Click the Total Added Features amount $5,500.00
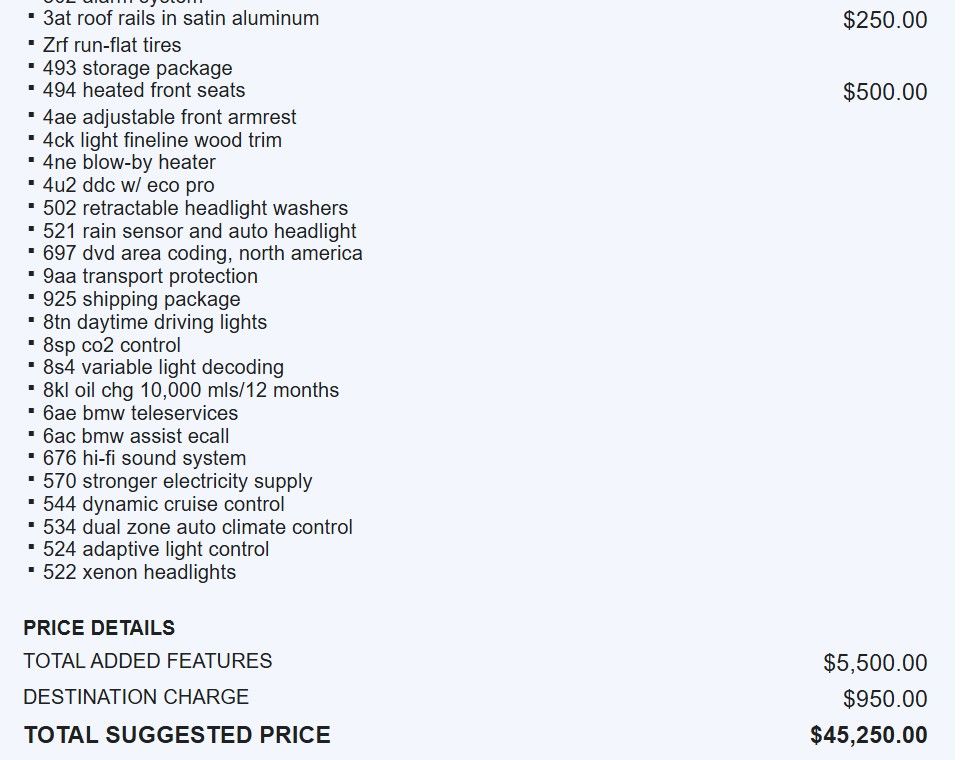The image size is (964, 760). coord(875,663)
